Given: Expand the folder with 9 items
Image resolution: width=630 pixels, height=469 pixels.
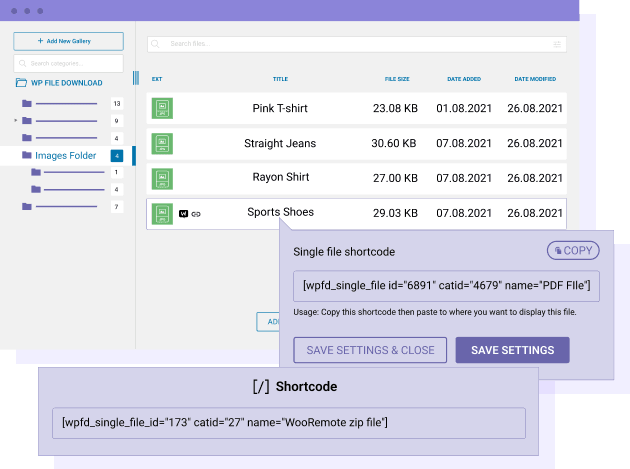Looking at the screenshot, I should (15, 121).
